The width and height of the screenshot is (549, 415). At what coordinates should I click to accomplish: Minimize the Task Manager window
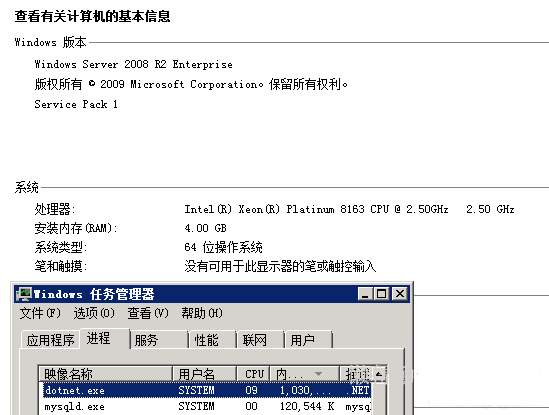pyautogui.click(x=365, y=293)
